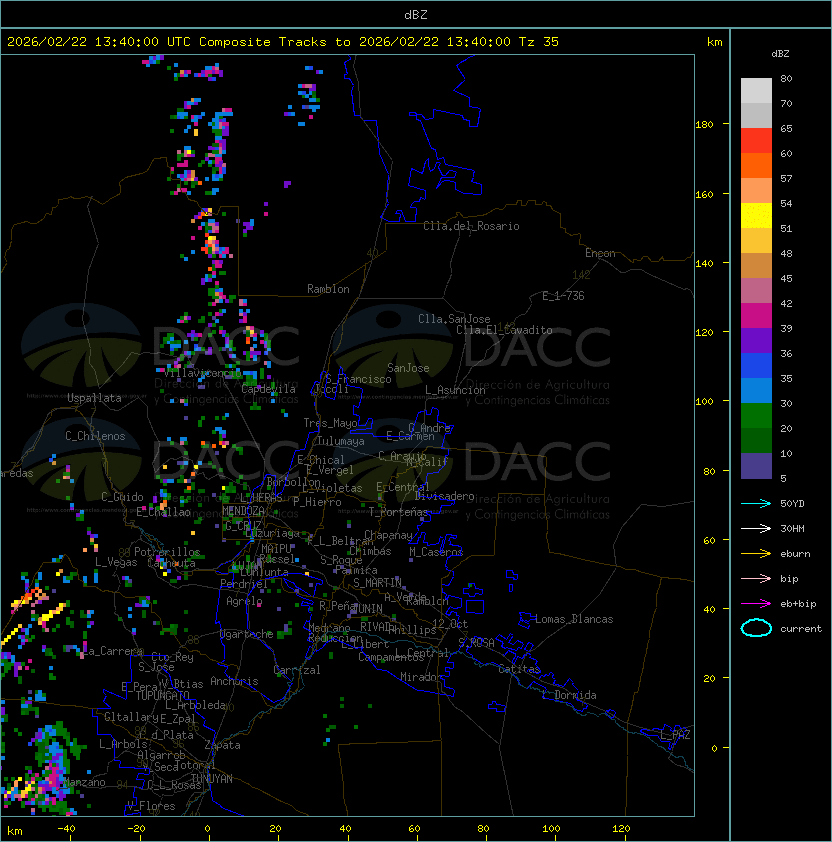Click the 'E_1-736' map label
This screenshot has width=832, height=842.
tap(563, 296)
